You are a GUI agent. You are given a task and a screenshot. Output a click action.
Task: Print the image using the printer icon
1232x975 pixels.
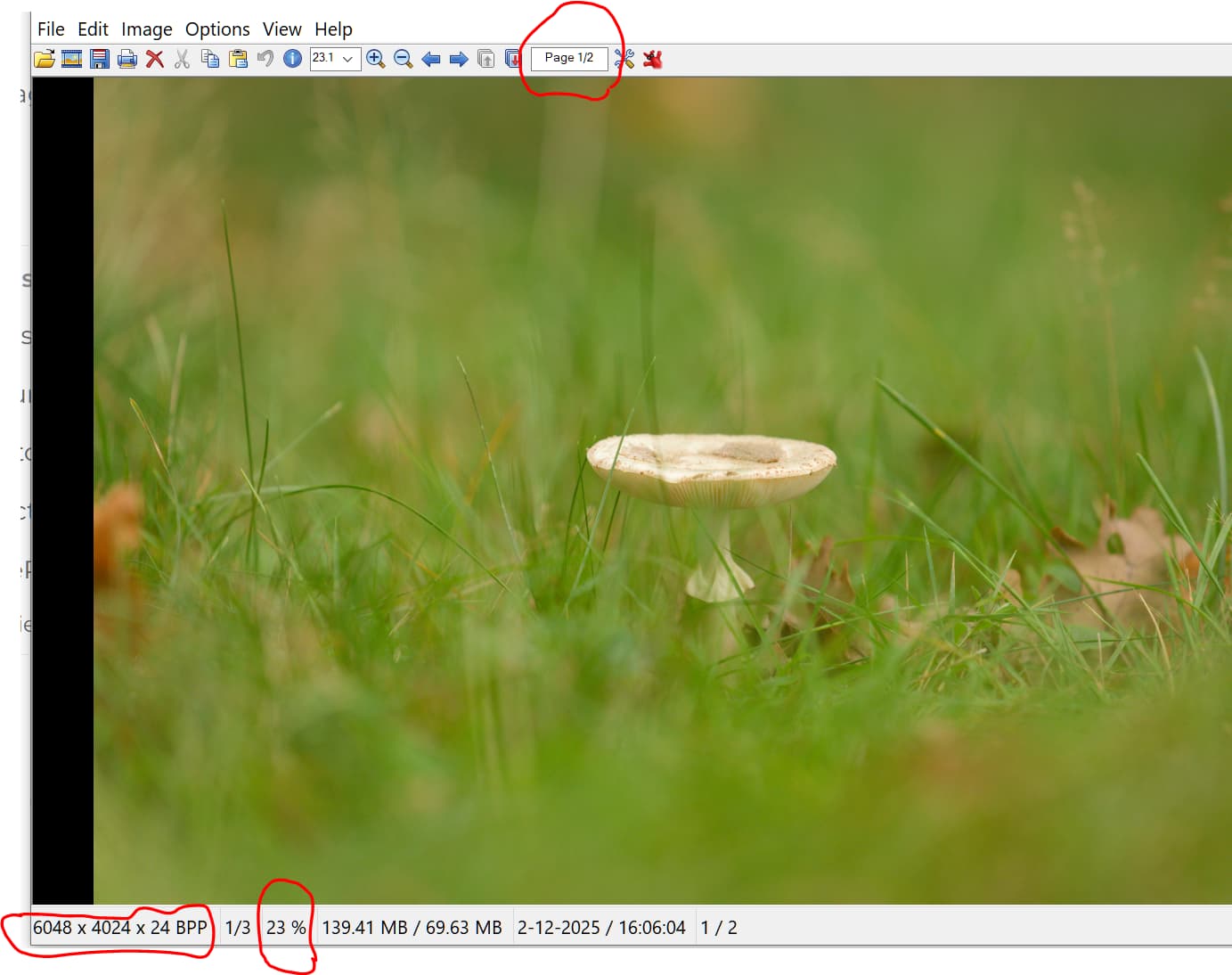click(x=126, y=59)
